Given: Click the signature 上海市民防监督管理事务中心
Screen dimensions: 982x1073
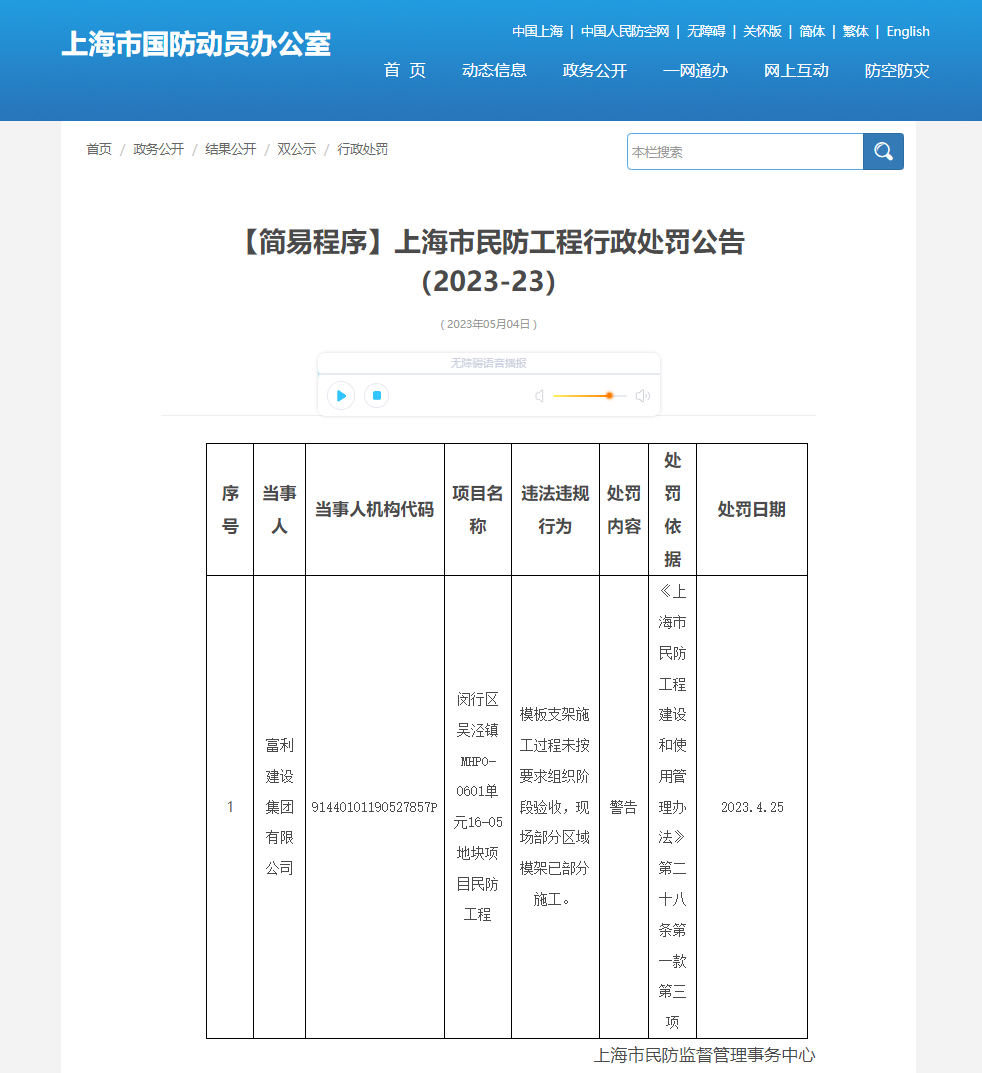Looking at the screenshot, I should tap(704, 1055).
